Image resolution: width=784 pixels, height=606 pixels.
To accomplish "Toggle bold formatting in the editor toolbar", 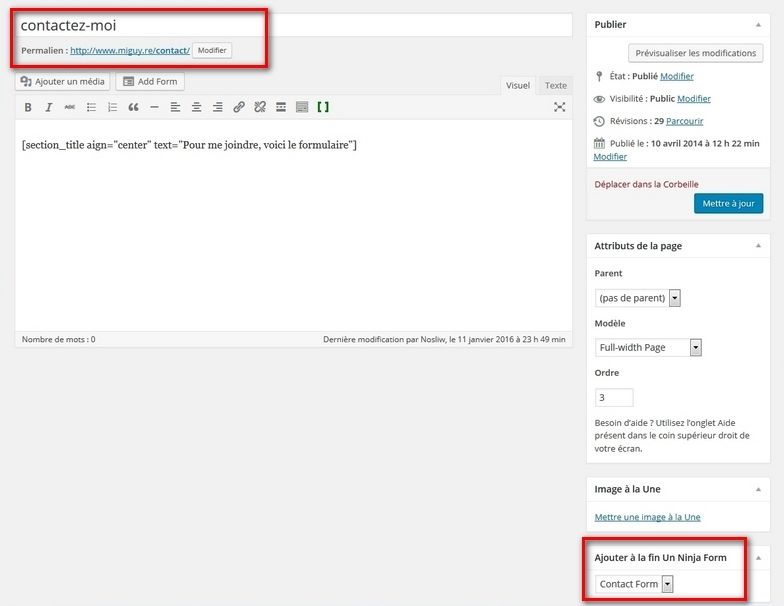I will (28, 107).
